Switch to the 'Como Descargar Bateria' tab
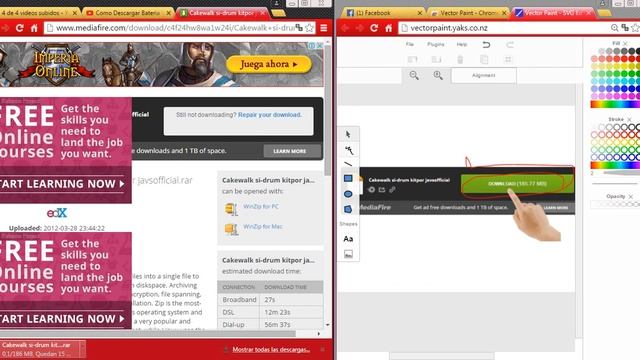The height and width of the screenshot is (360, 640). click(128, 13)
